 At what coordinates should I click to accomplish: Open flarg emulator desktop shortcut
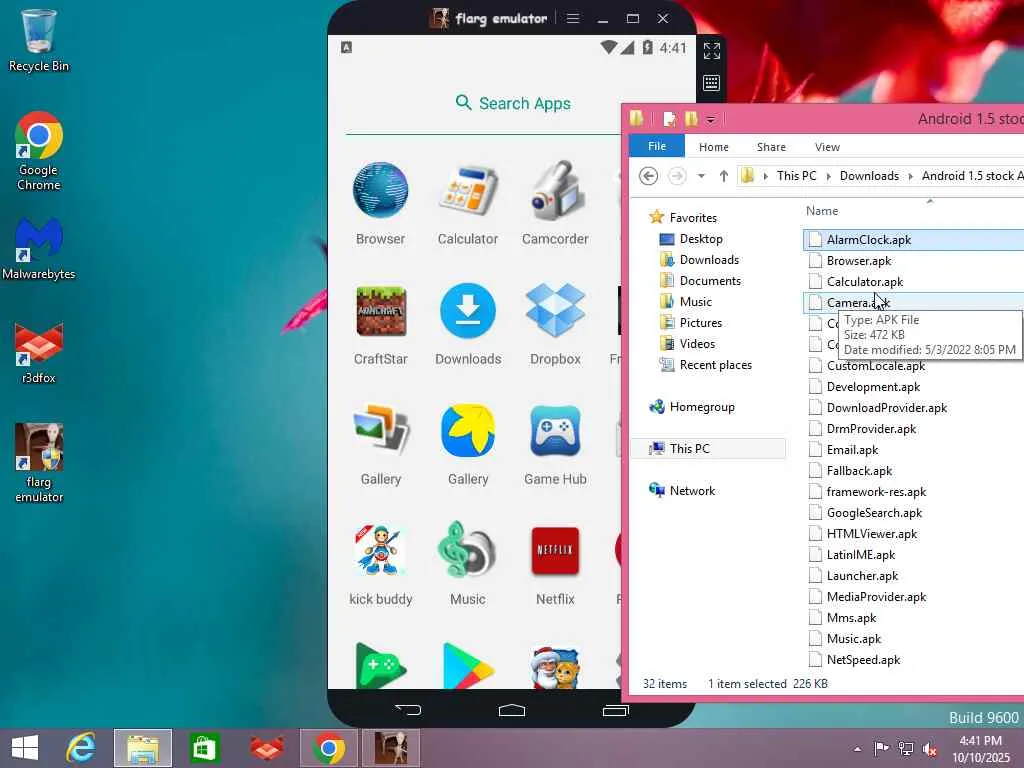39,463
